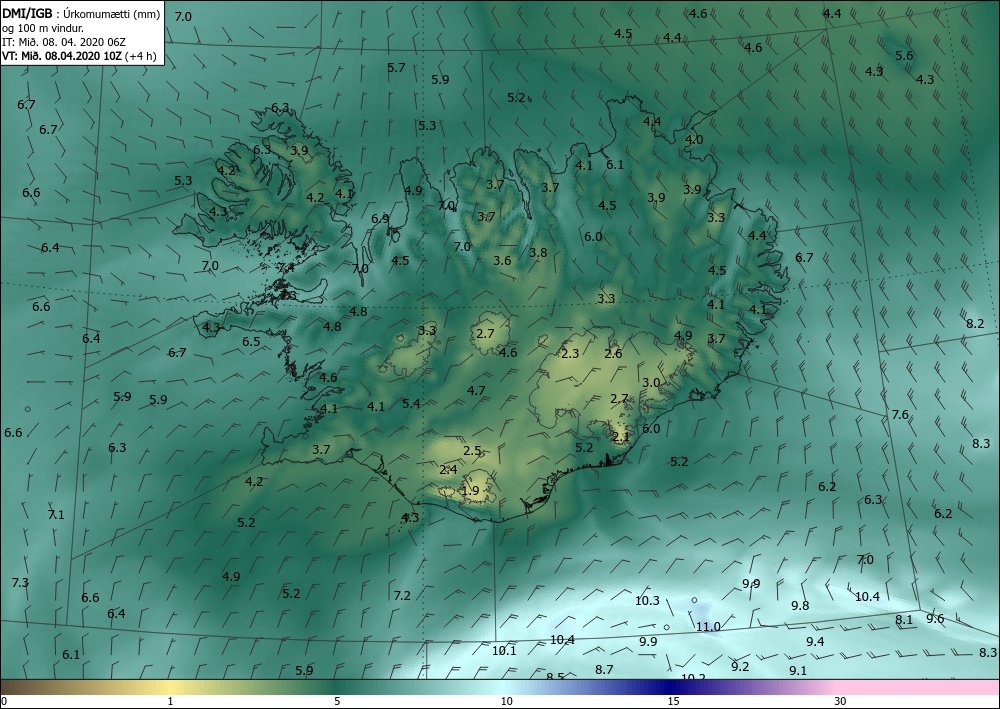The width and height of the screenshot is (1000, 709).
Task: Select the 2.6 value over the large glacier
Action: point(613,353)
